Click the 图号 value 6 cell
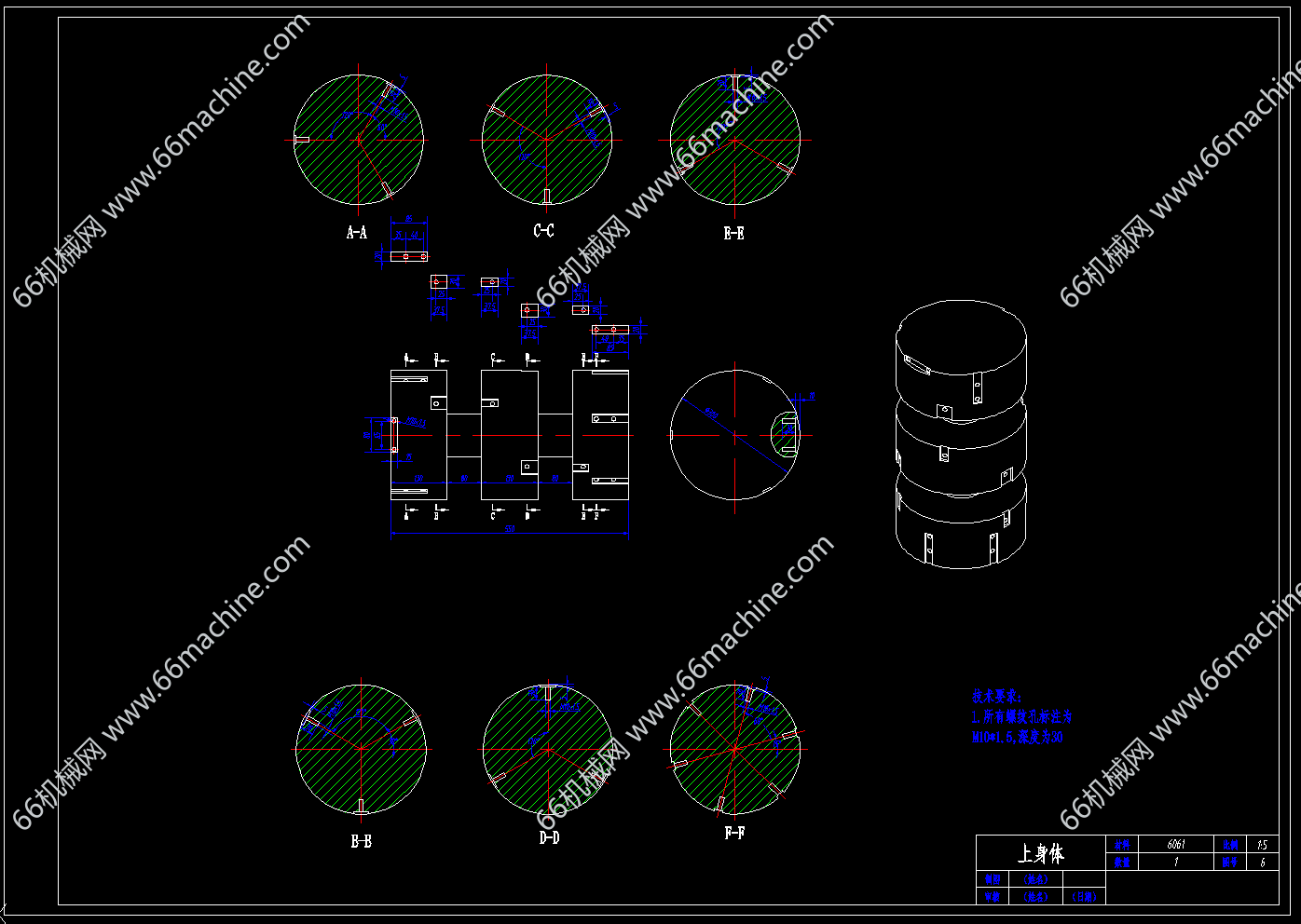Image resolution: width=1301 pixels, height=924 pixels. point(1262,863)
